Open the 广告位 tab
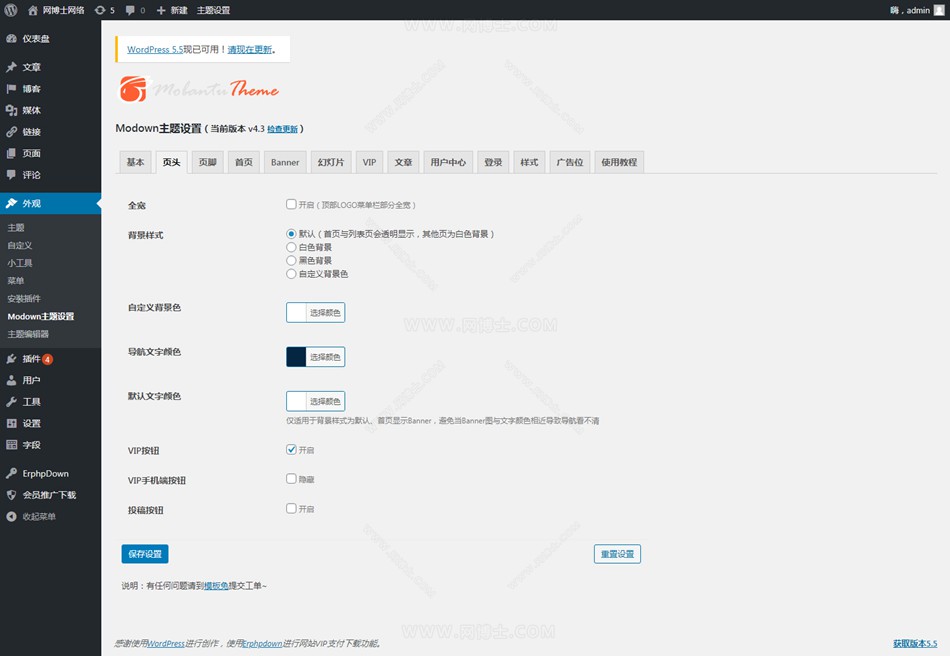 (x=570, y=162)
